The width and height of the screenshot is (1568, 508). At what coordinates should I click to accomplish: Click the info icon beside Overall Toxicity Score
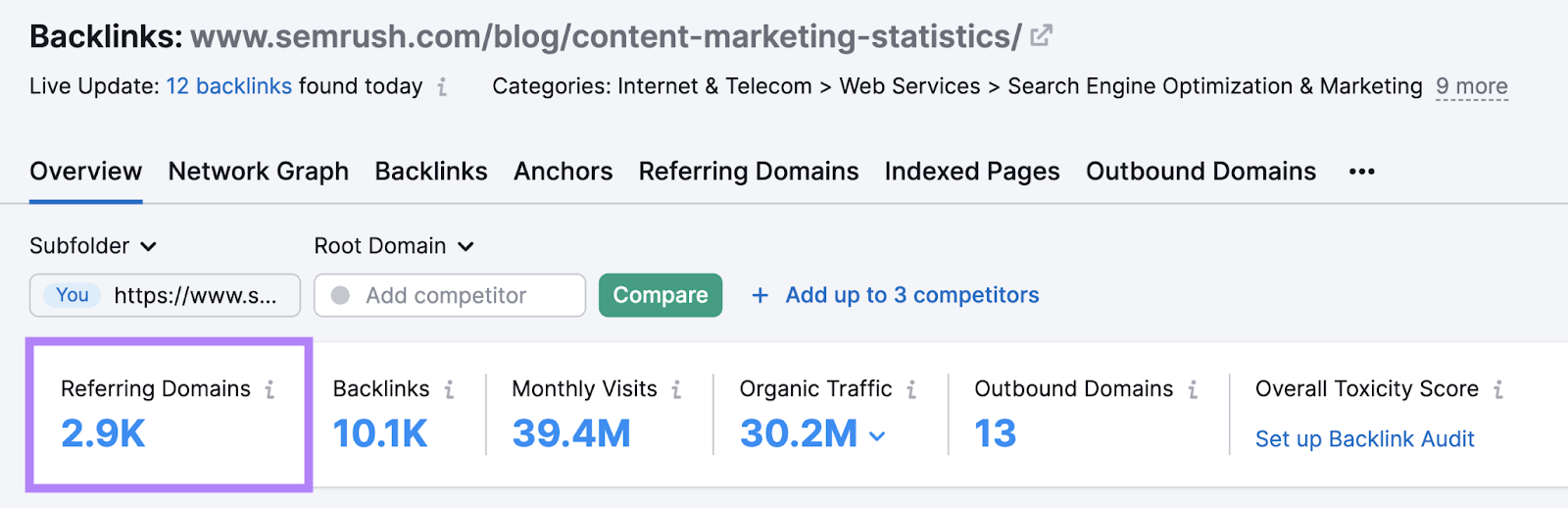[1498, 390]
